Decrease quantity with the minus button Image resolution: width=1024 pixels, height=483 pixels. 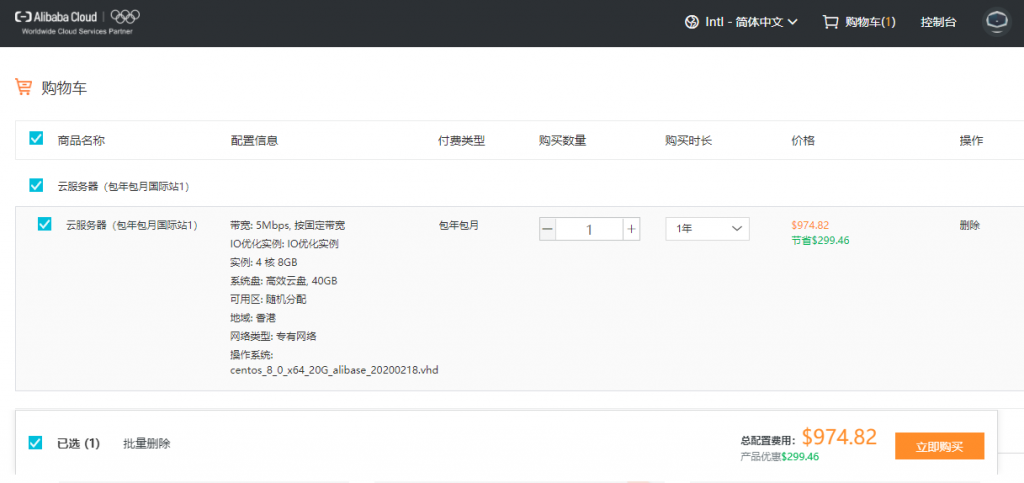click(x=547, y=229)
